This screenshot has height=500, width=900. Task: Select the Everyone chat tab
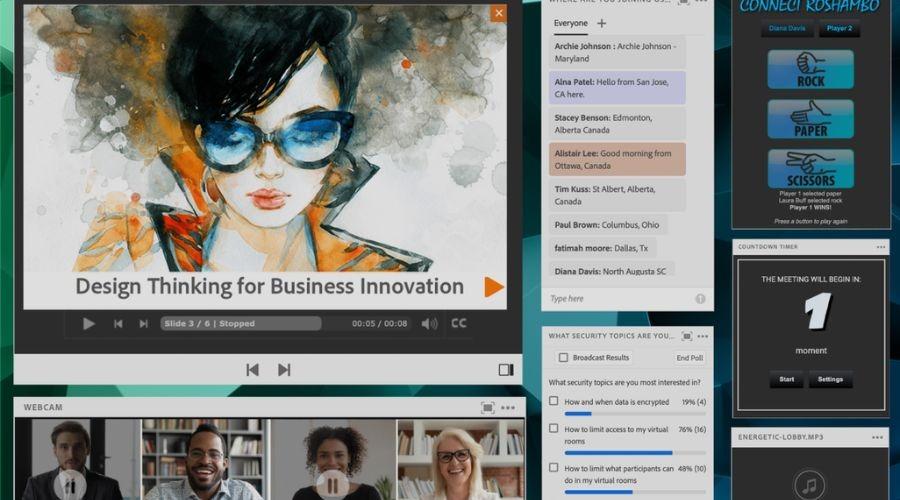point(571,23)
